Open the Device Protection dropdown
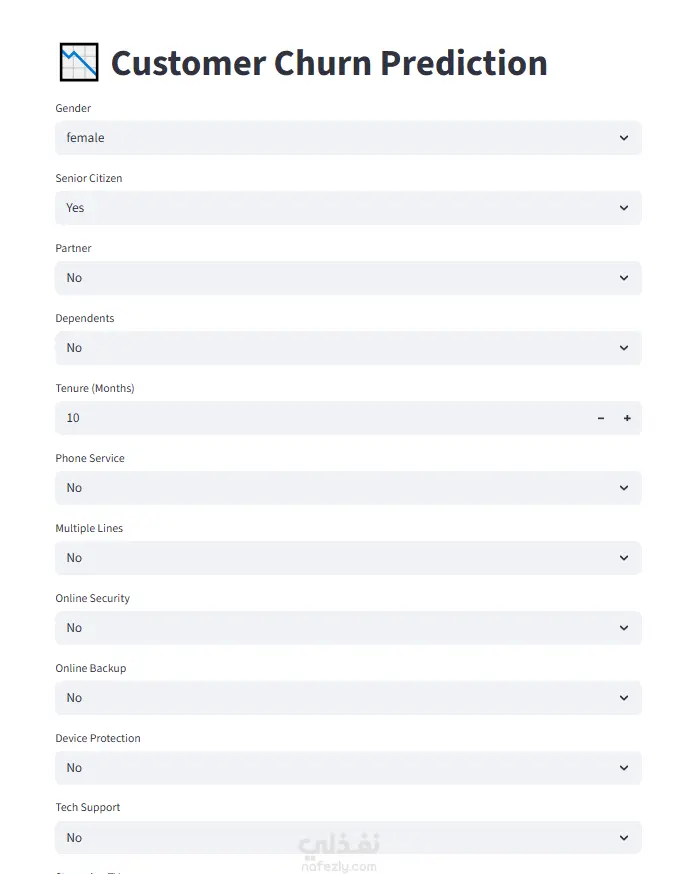The height and width of the screenshot is (874, 678). [x=348, y=768]
